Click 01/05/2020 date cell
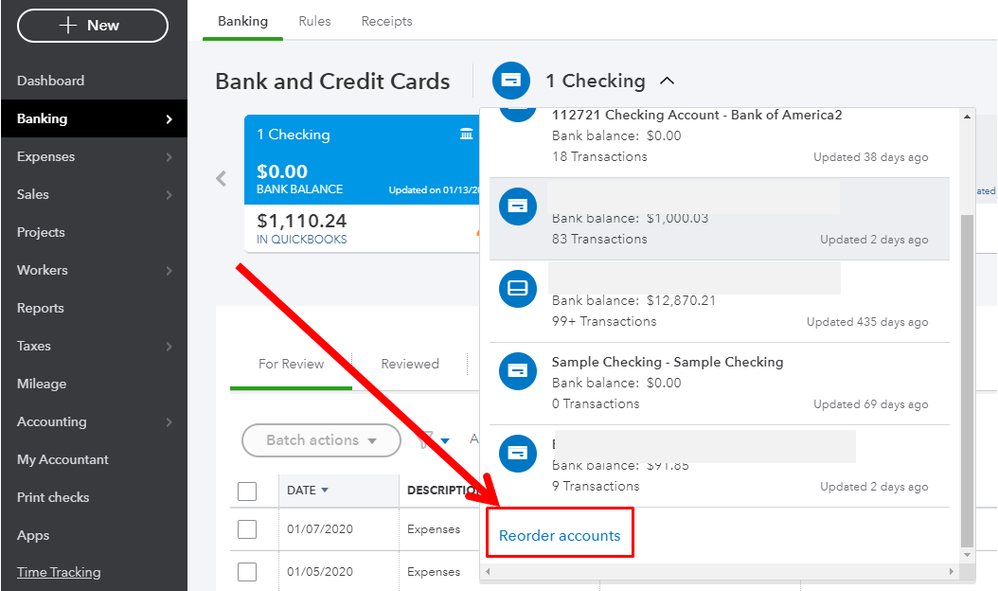The image size is (998, 591). pos(320,572)
